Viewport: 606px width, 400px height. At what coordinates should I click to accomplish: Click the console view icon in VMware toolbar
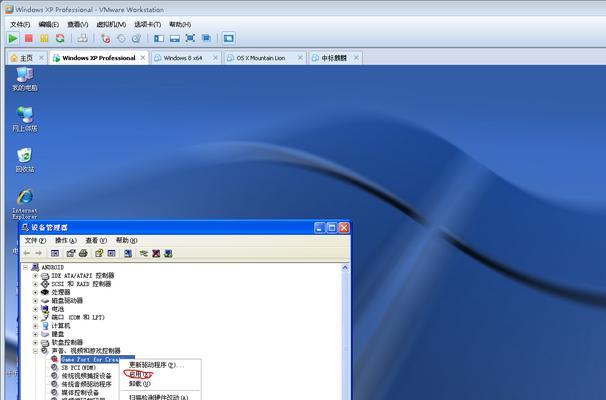tap(228, 38)
